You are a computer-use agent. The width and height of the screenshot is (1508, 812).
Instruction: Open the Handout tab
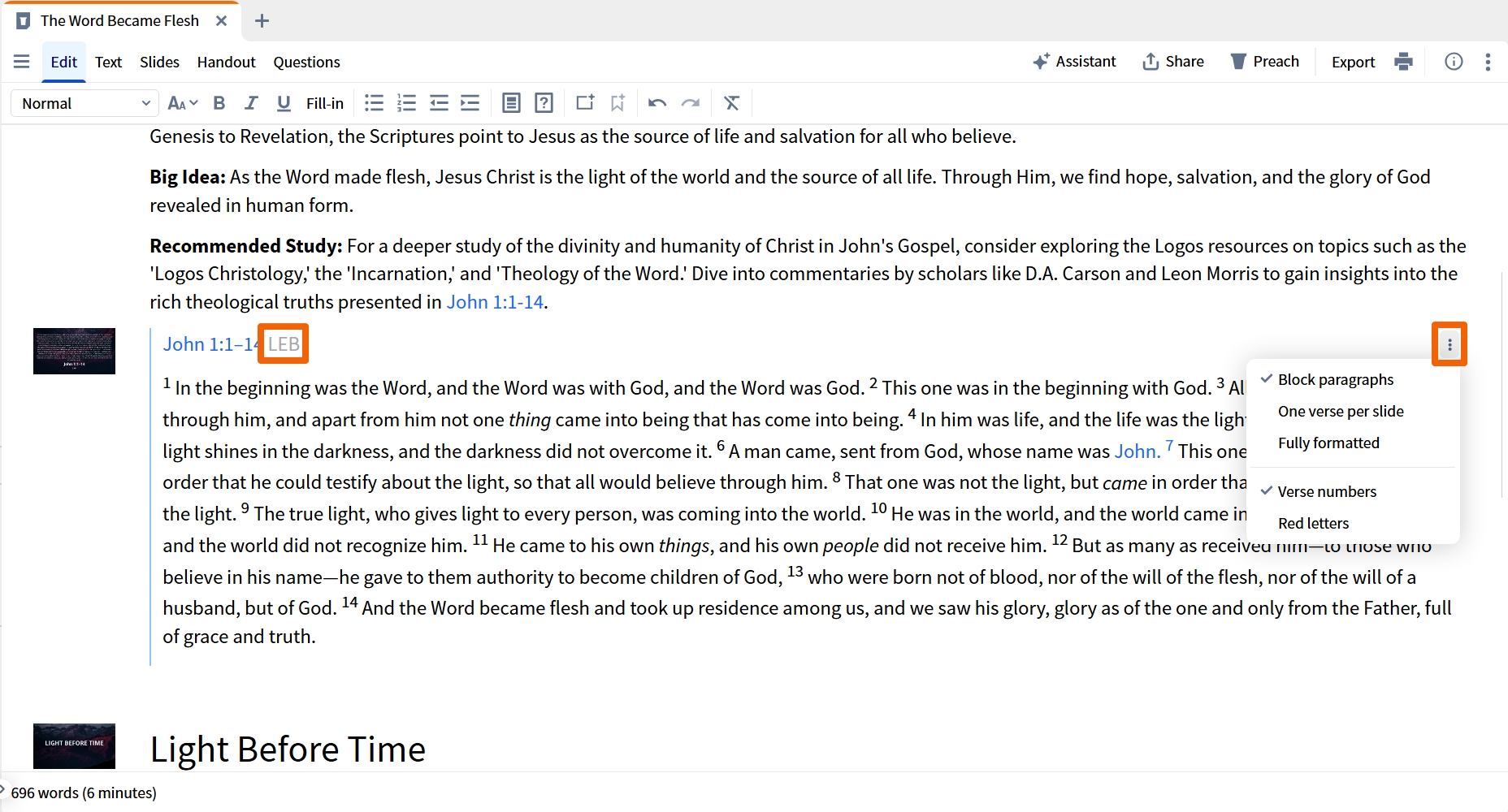click(226, 62)
